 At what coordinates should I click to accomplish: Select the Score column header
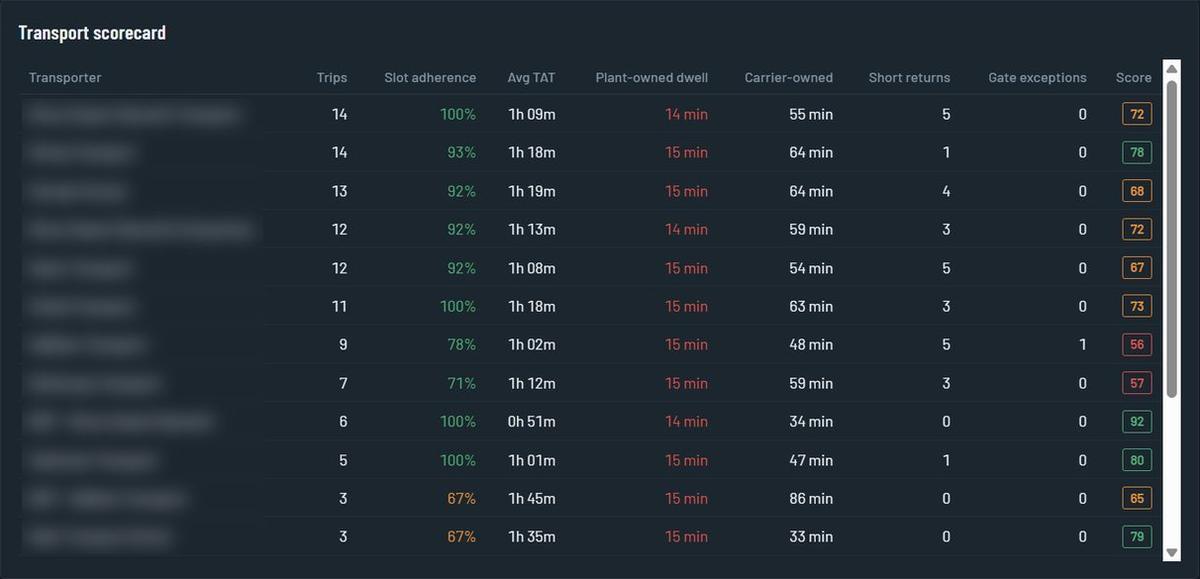(x=1134, y=78)
